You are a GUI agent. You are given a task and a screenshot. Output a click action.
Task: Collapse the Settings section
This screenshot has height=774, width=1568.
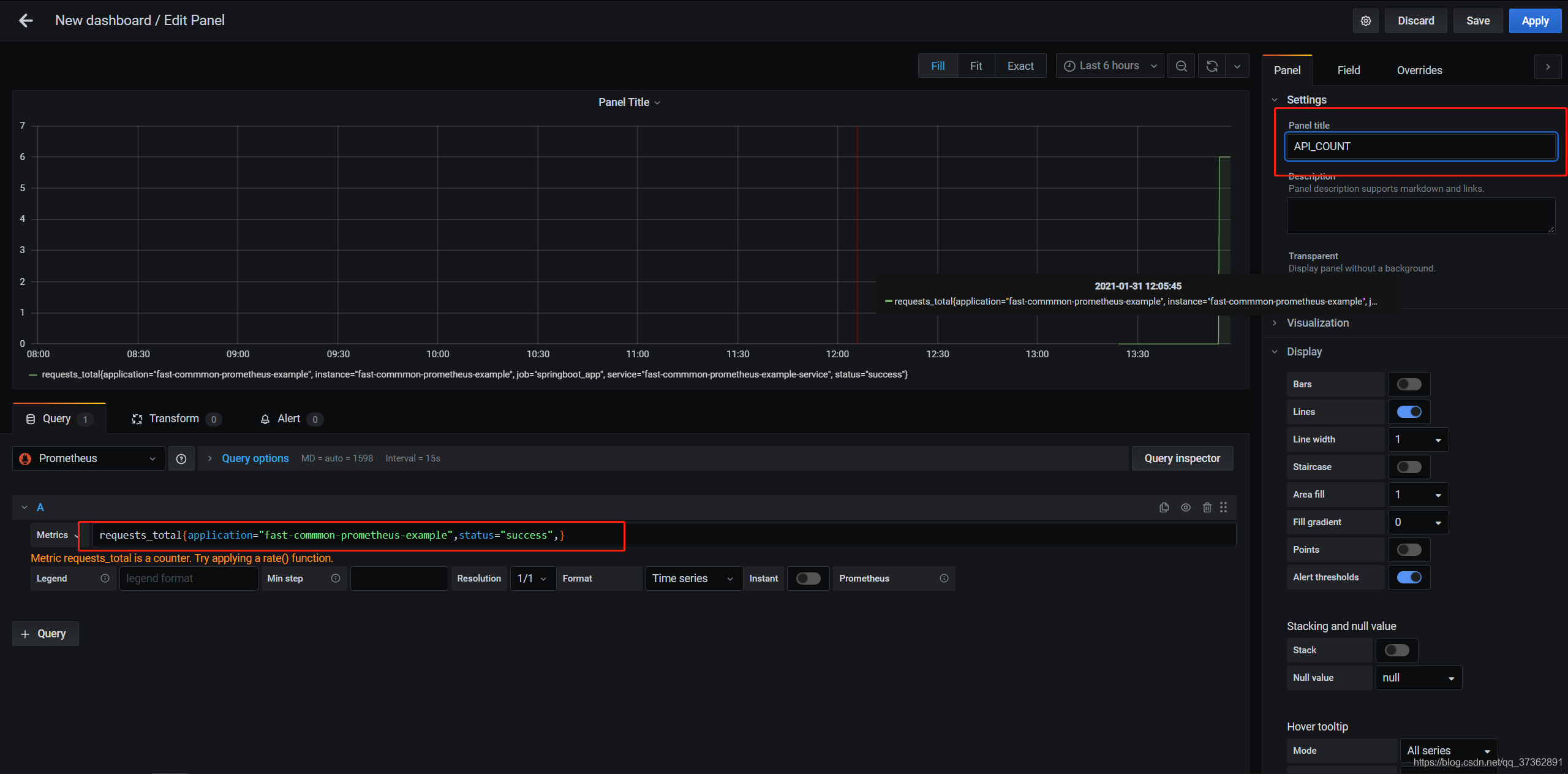point(1306,100)
